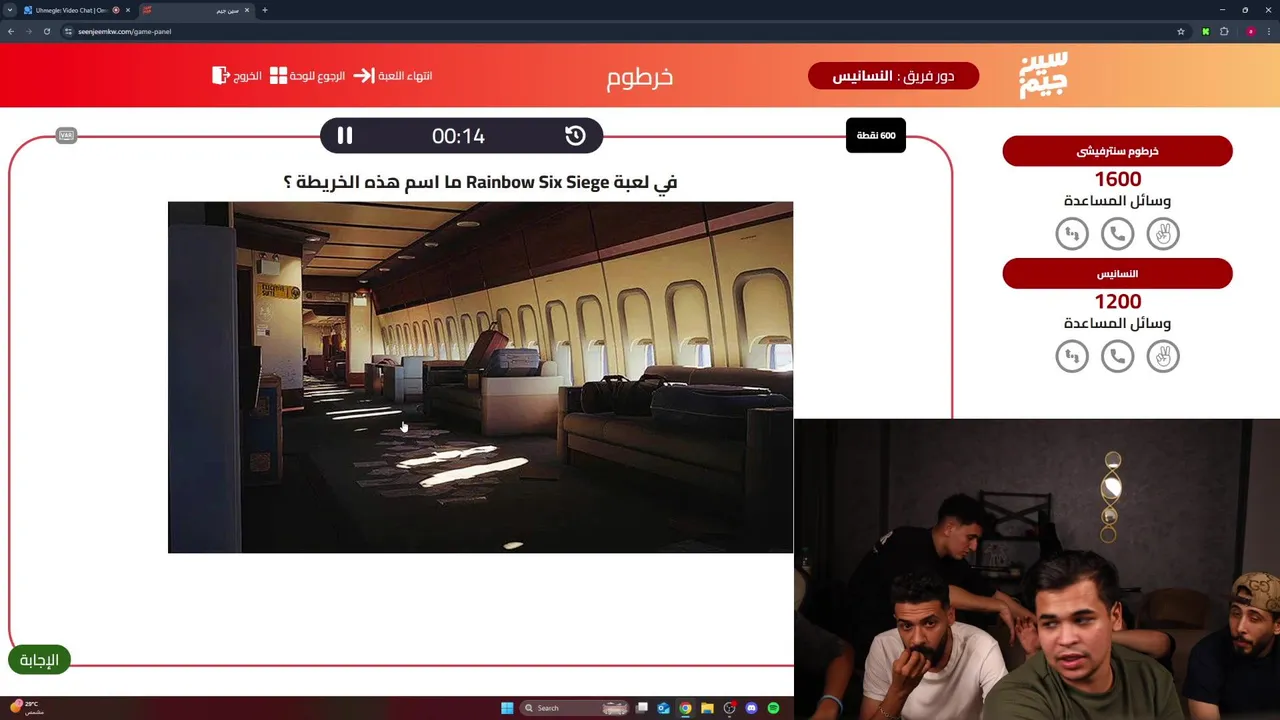Open Spotify from the taskbar
This screenshot has width=1280, height=720.
pyautogui.click(x=773, y=708)
